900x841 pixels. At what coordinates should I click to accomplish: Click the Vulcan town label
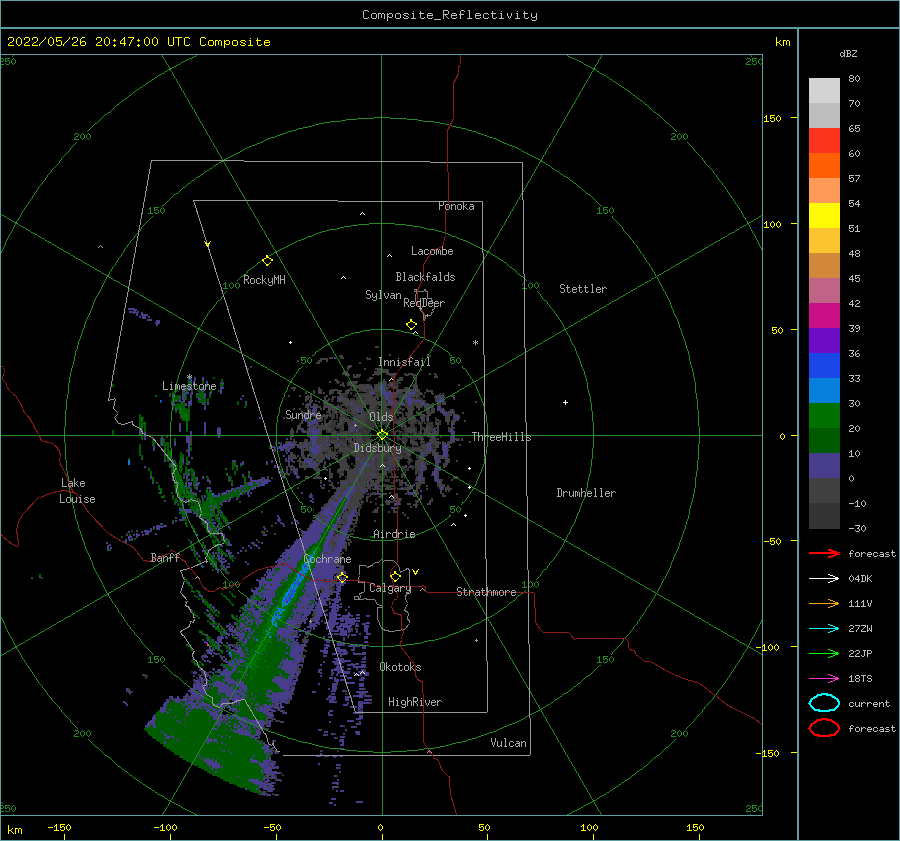pos(509,743)
